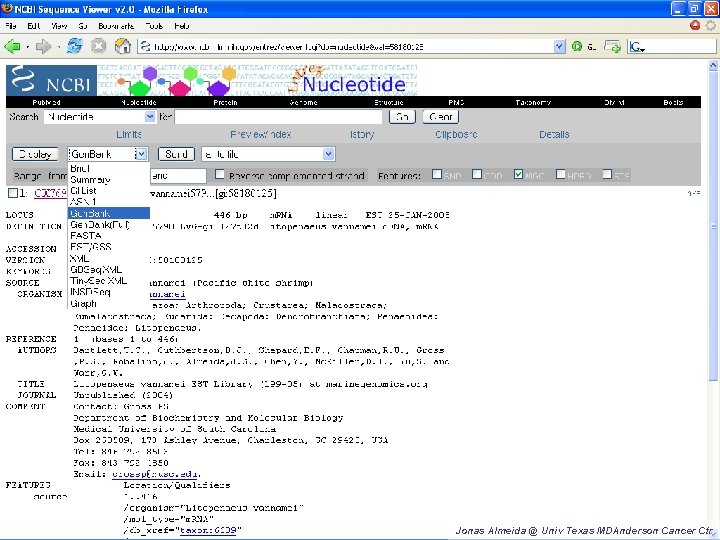Screen dimensions: 720x540
Task: Choose TinySeq XML display format
Action: [108, 281]
